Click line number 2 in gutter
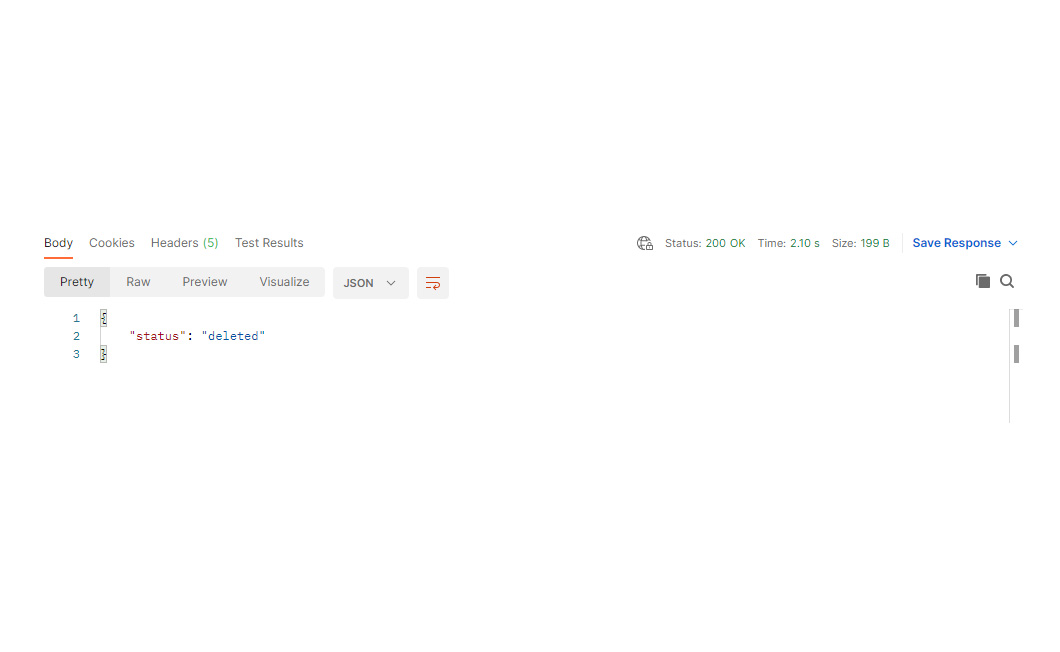 pos(76,336)
